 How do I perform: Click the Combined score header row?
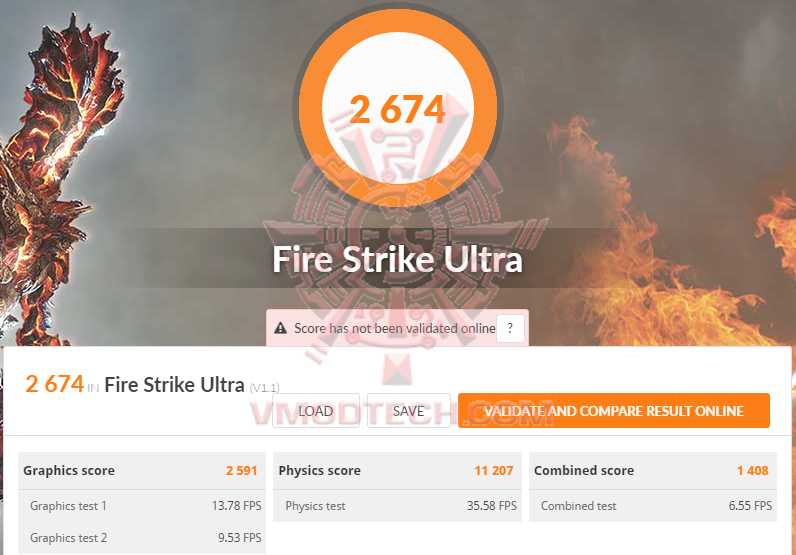pos(653,471)
